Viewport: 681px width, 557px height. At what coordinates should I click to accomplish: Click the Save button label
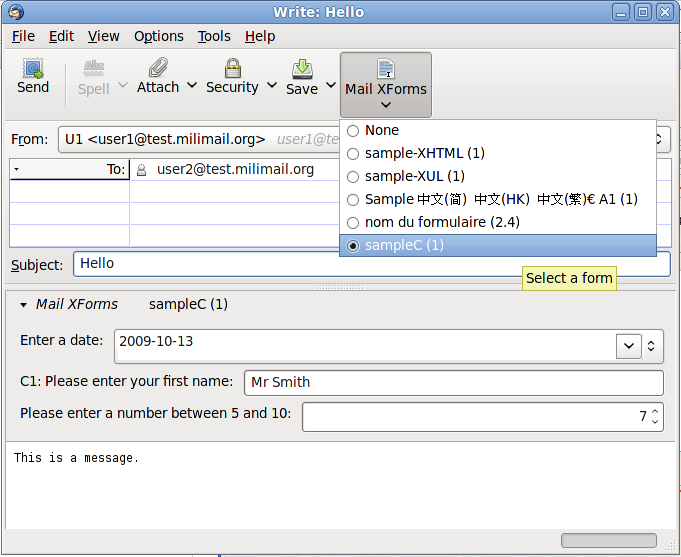(302, 90)
